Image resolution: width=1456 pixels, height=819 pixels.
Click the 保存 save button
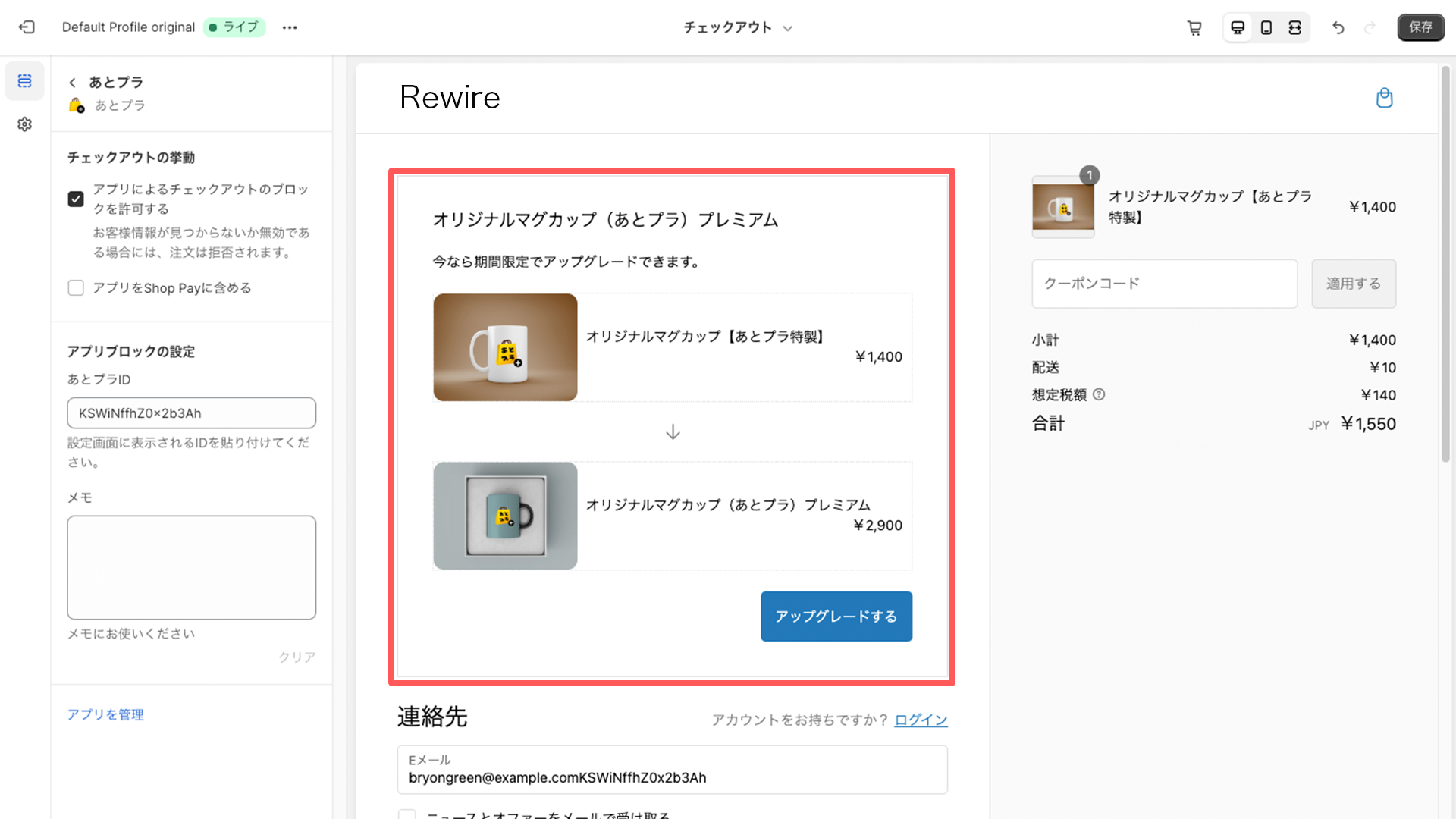[1420, 27]
